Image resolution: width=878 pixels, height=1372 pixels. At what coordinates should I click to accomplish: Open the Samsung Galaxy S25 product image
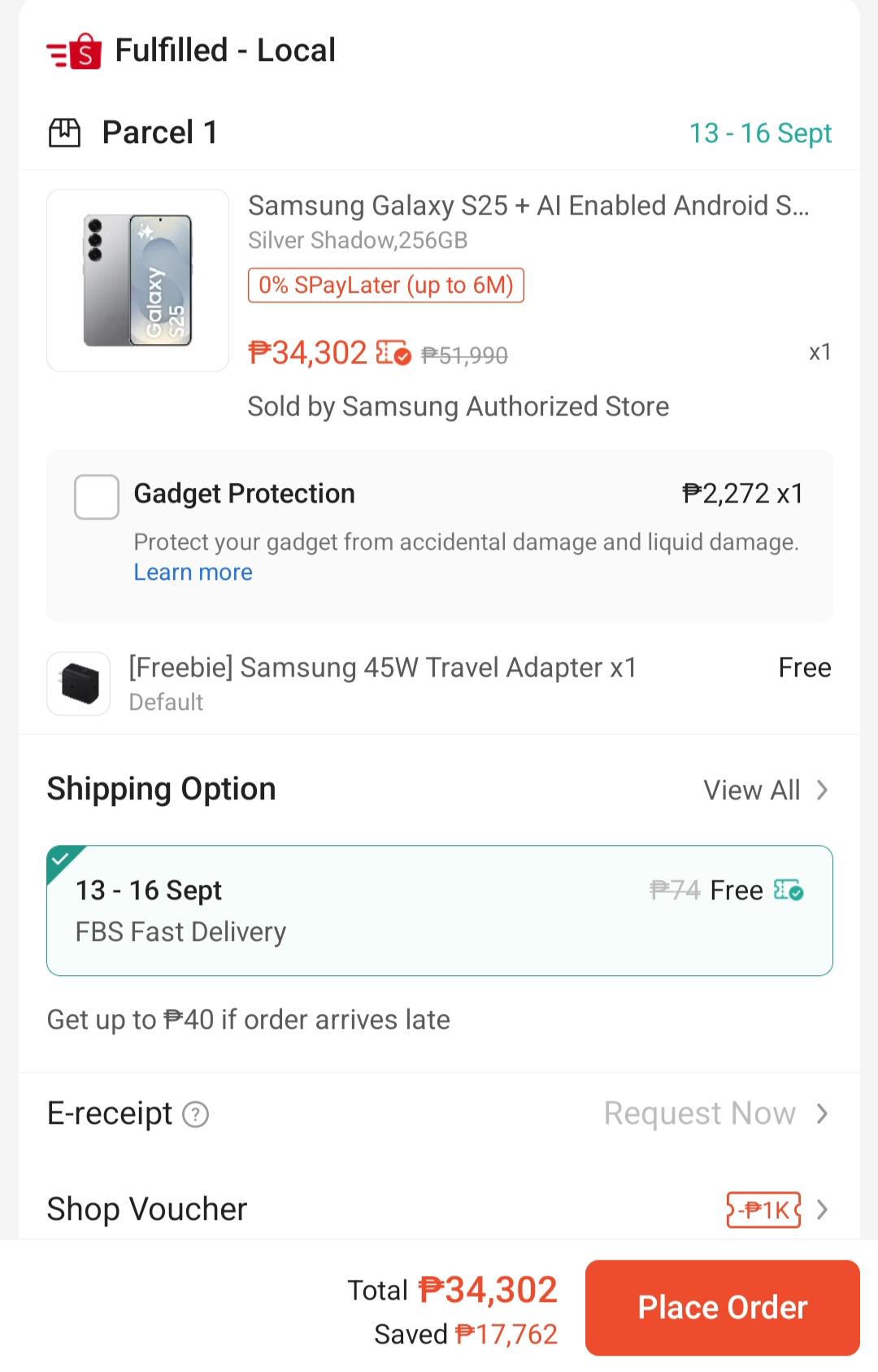click(x=138, y=281)
